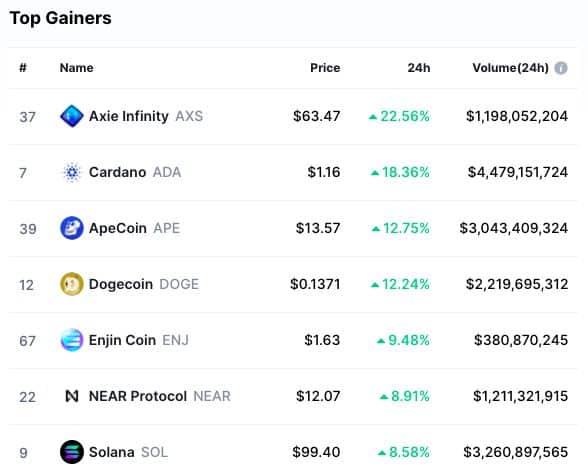
Task: Click the ApeCoin logo icon
Action: tap(72, 228)
